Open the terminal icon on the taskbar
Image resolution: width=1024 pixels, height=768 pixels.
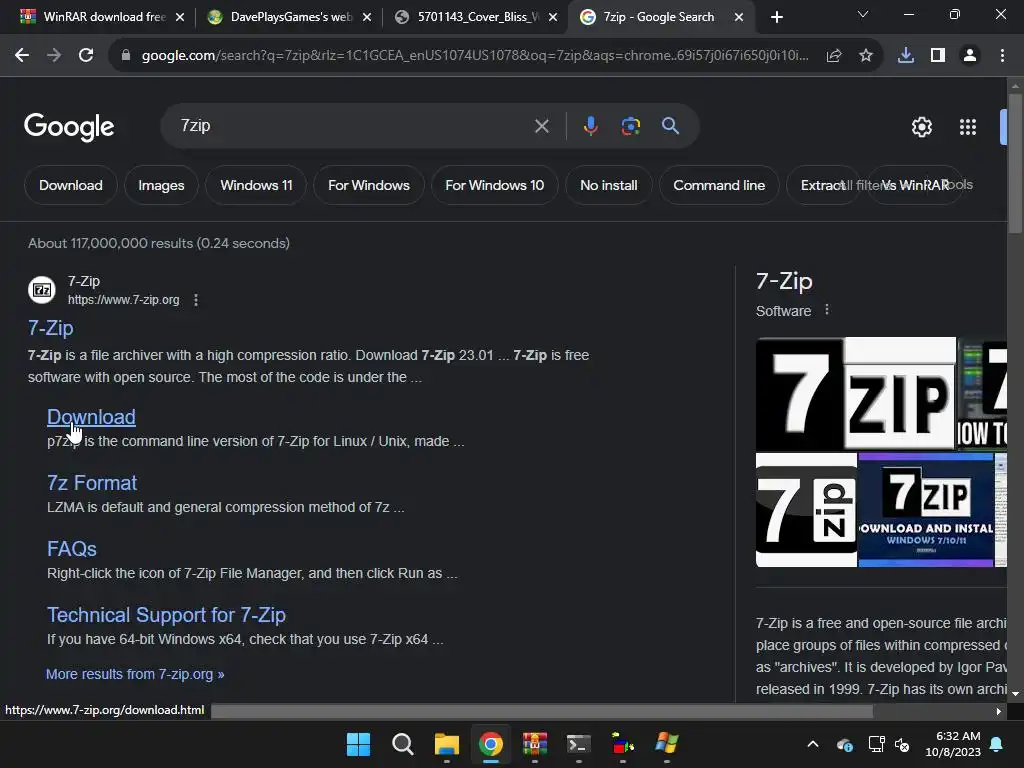pyautogui.click(x=579, y=744)
